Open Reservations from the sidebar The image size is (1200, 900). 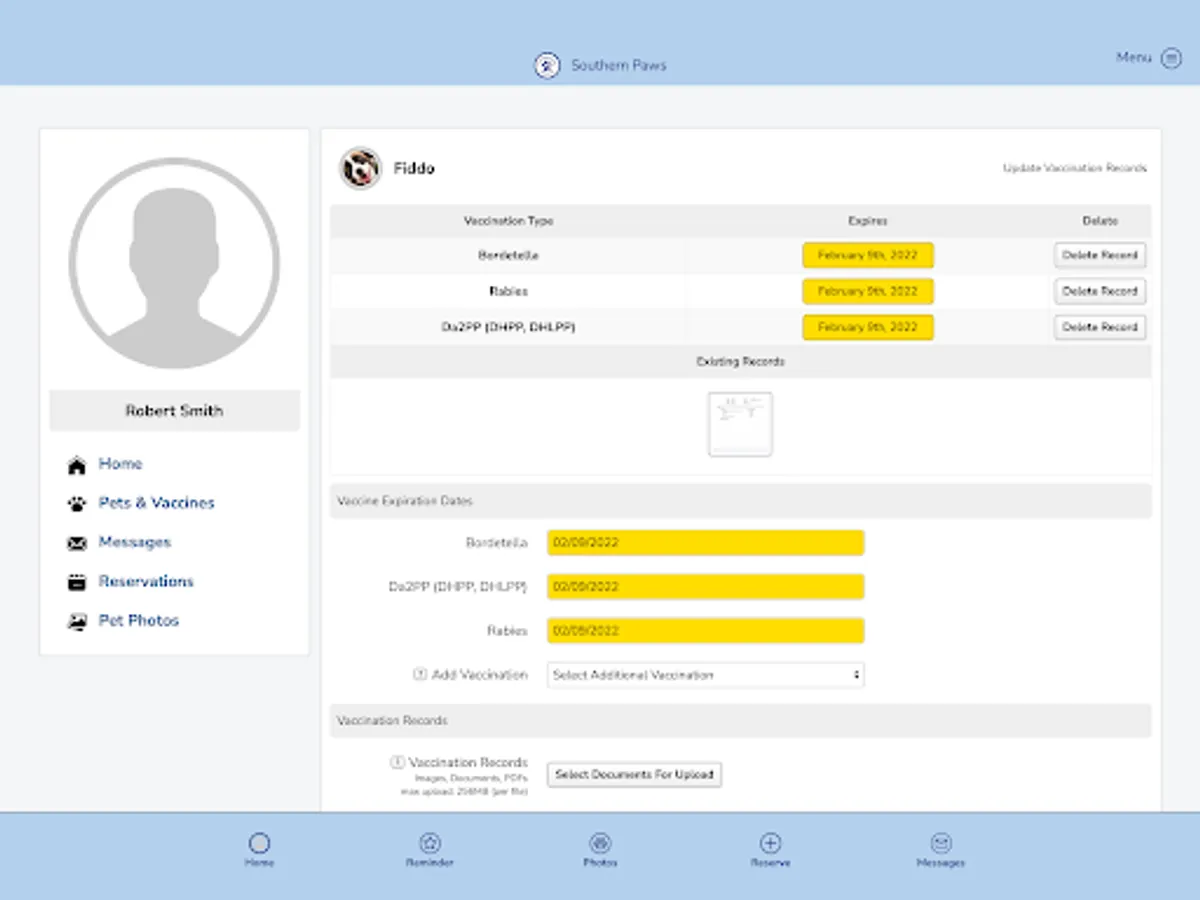point(146,581)
